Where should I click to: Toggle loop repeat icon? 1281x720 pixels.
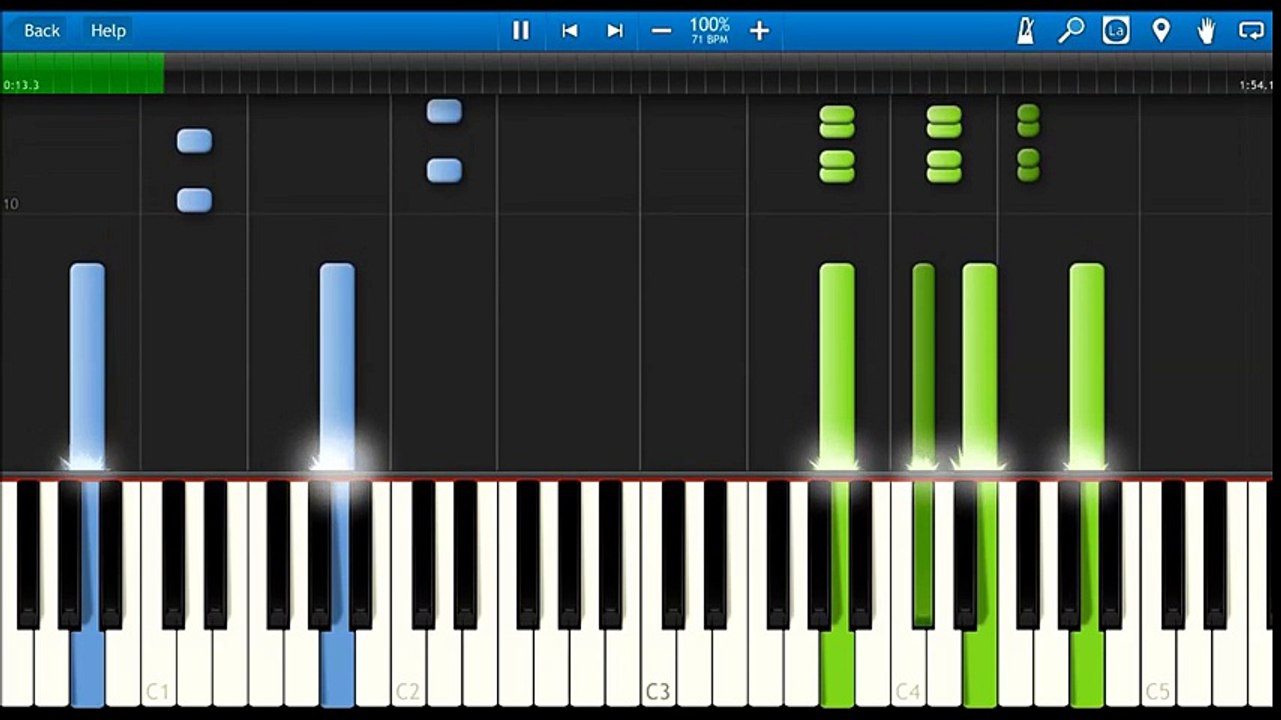click(1251, 31)
